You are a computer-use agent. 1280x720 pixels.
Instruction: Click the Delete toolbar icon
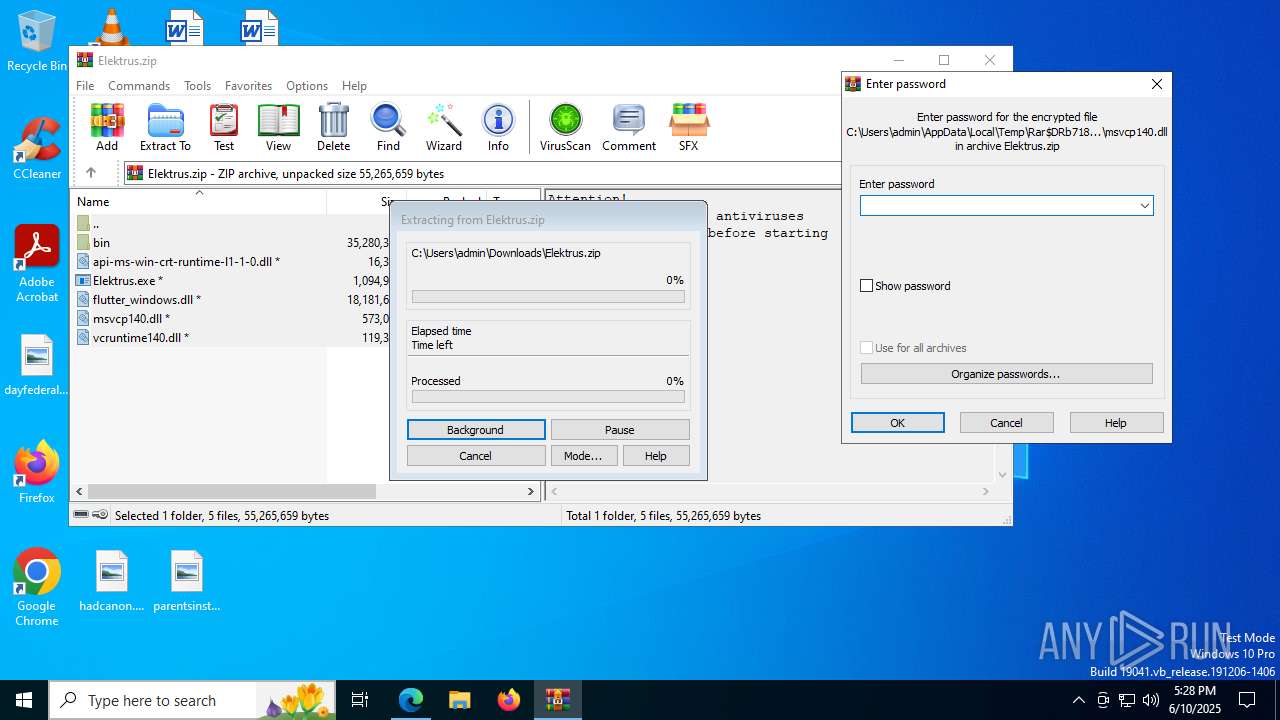333,127
